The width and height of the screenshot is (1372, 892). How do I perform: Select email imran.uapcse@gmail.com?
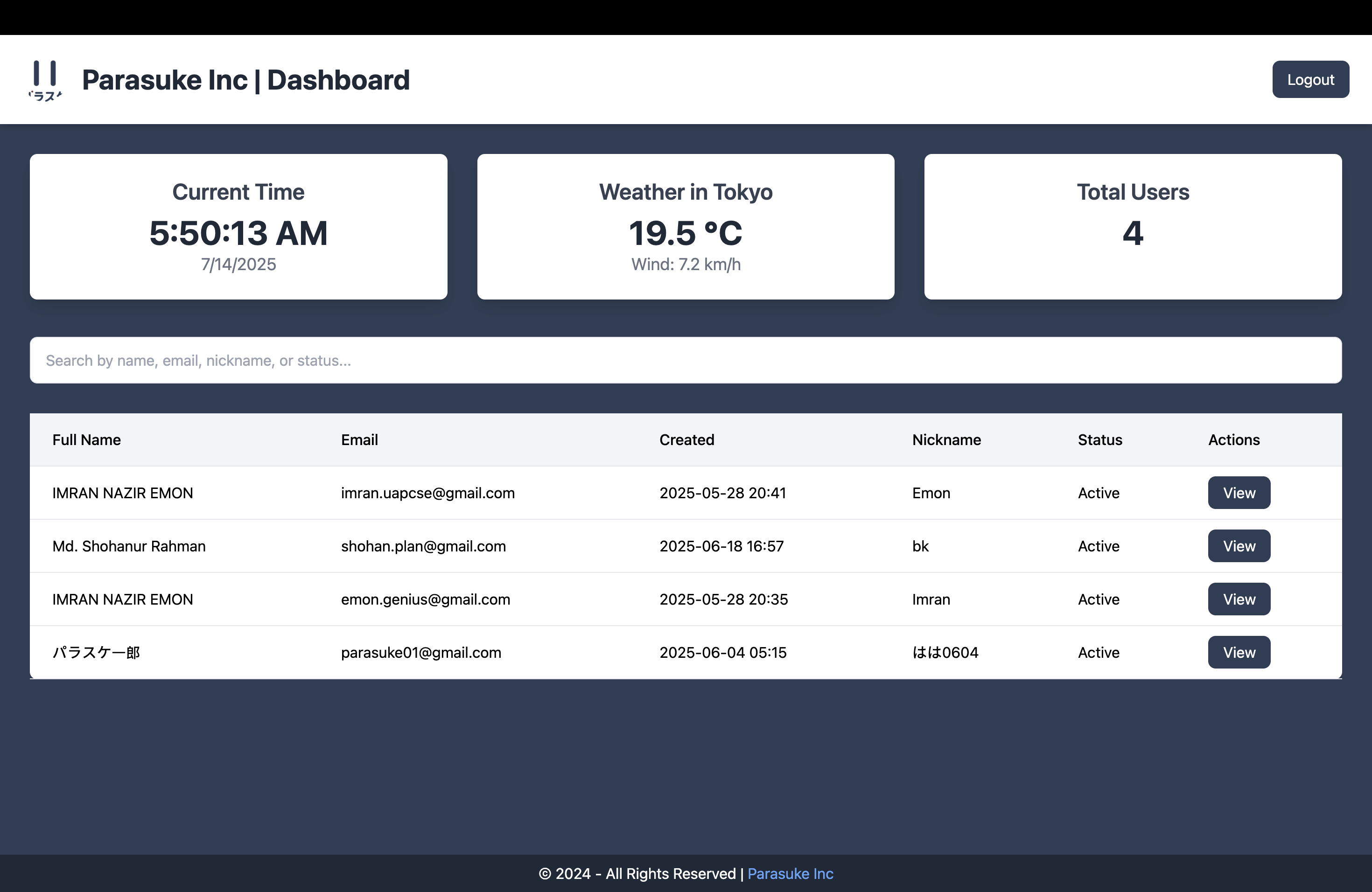pyautogui.click(x=427, y=493)
